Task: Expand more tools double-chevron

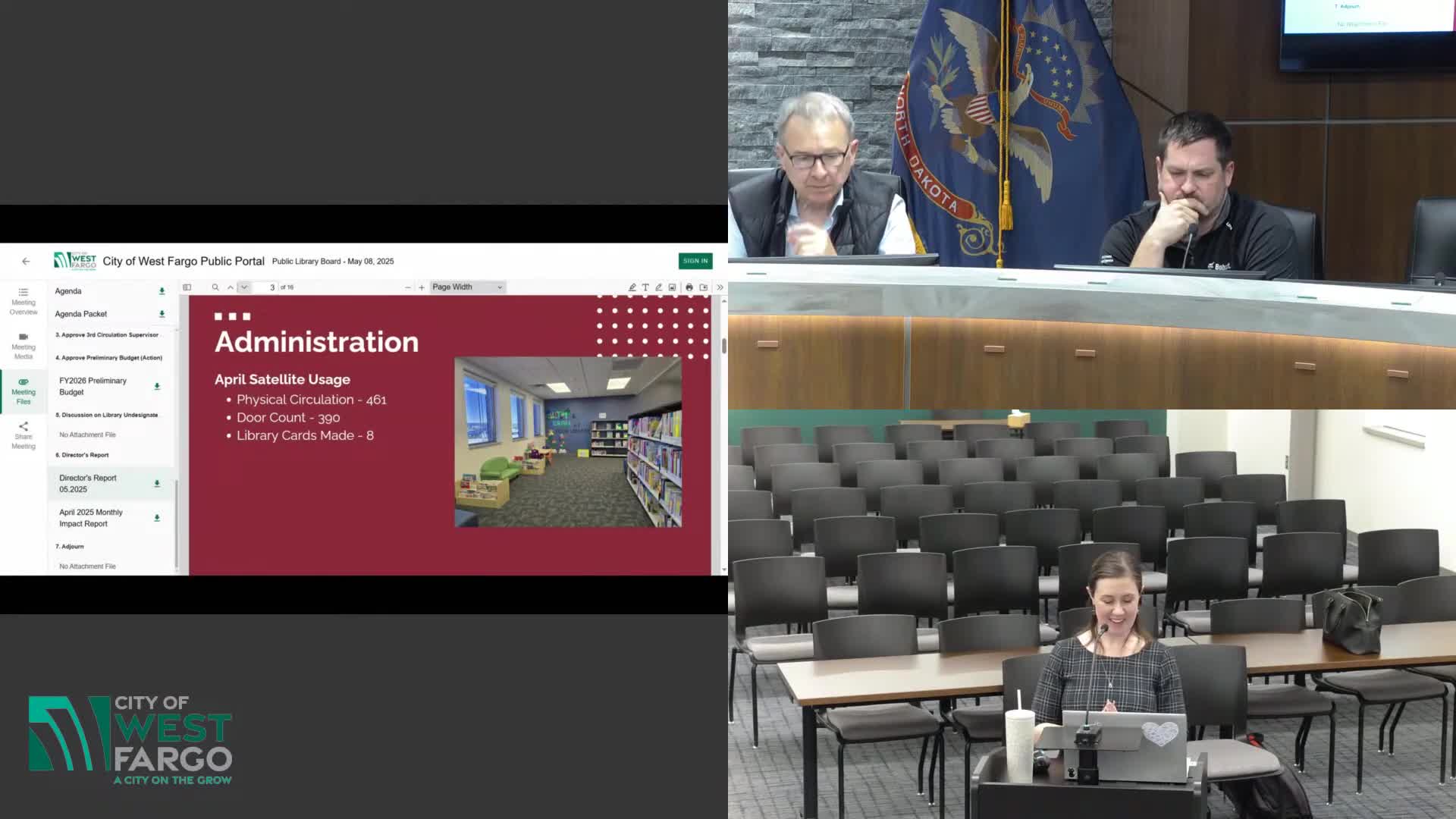Action: 720,287
